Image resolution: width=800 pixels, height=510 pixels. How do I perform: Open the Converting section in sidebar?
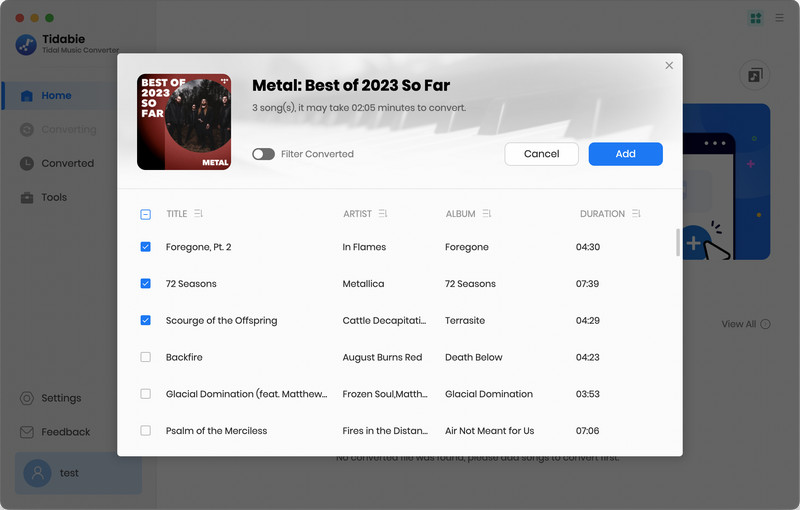60,130
